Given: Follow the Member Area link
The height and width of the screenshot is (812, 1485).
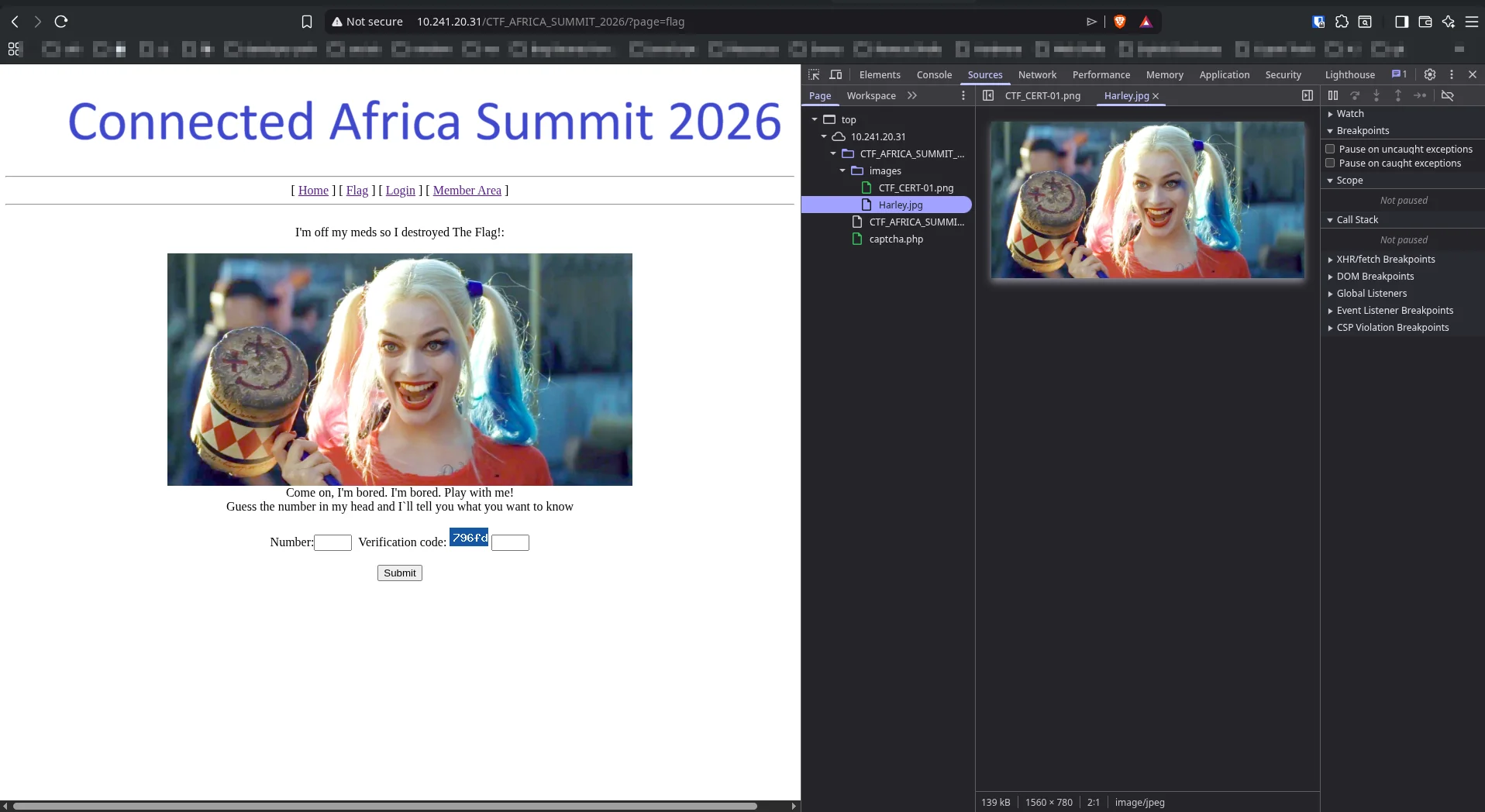Looking at the screenshot, I should [467, 190].
